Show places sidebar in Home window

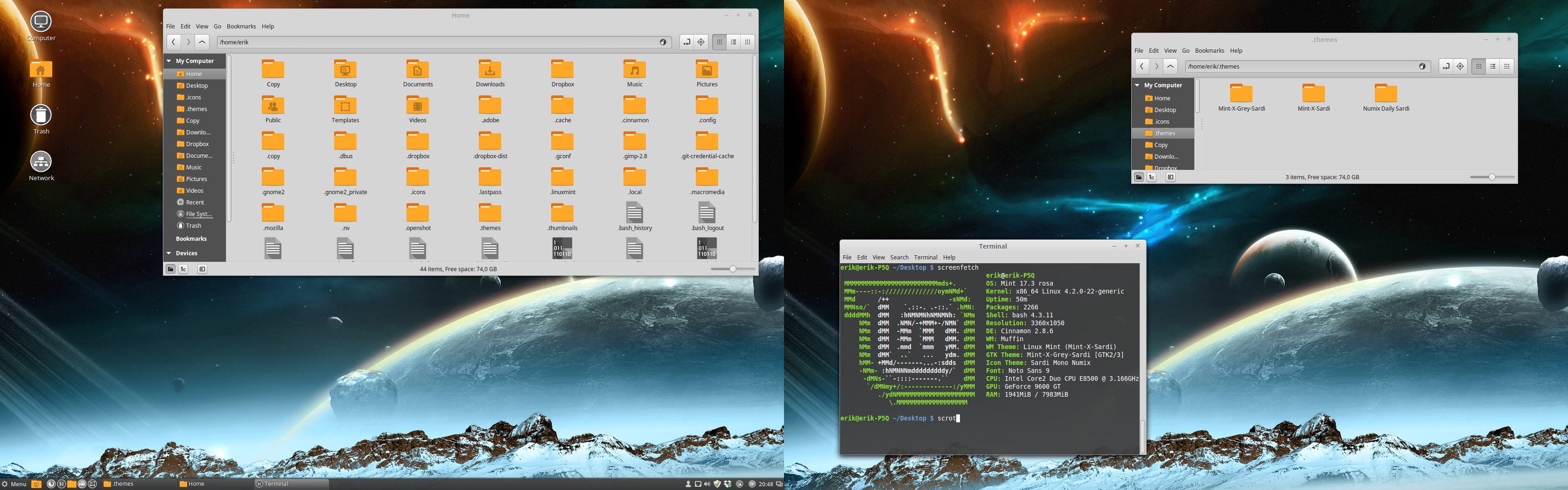[170, 269]
